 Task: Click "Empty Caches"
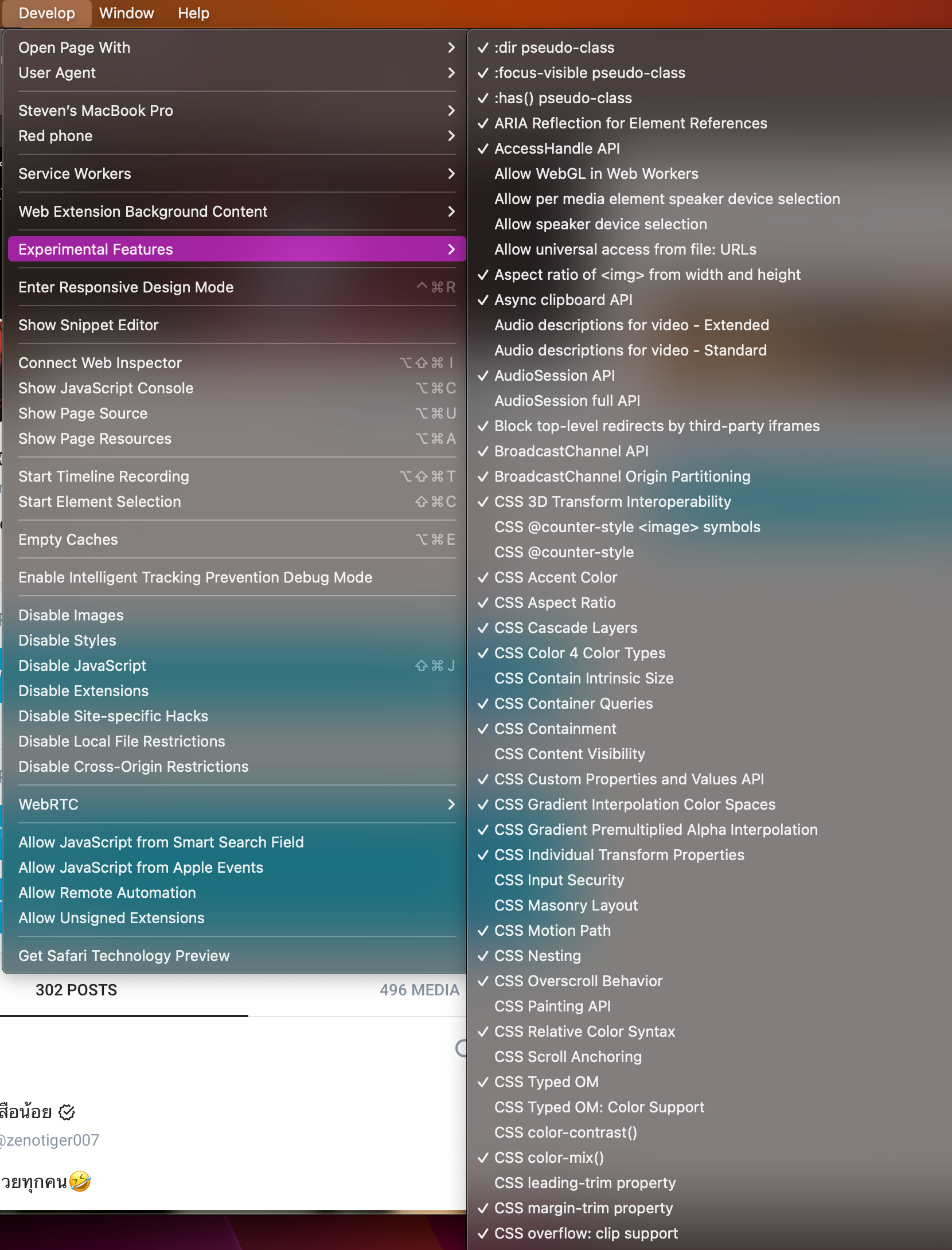[x=68, y=539]
